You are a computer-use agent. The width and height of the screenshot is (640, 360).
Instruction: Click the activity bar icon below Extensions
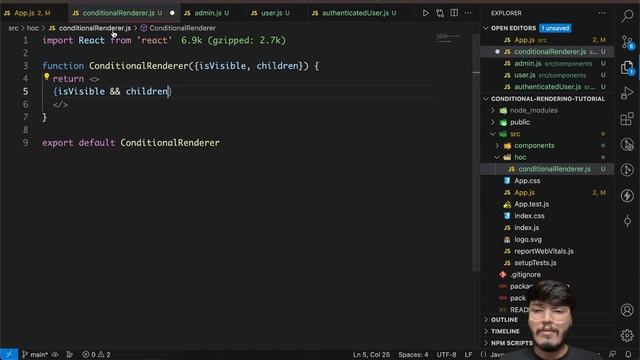pyautogui.click(x=627, y=144)
